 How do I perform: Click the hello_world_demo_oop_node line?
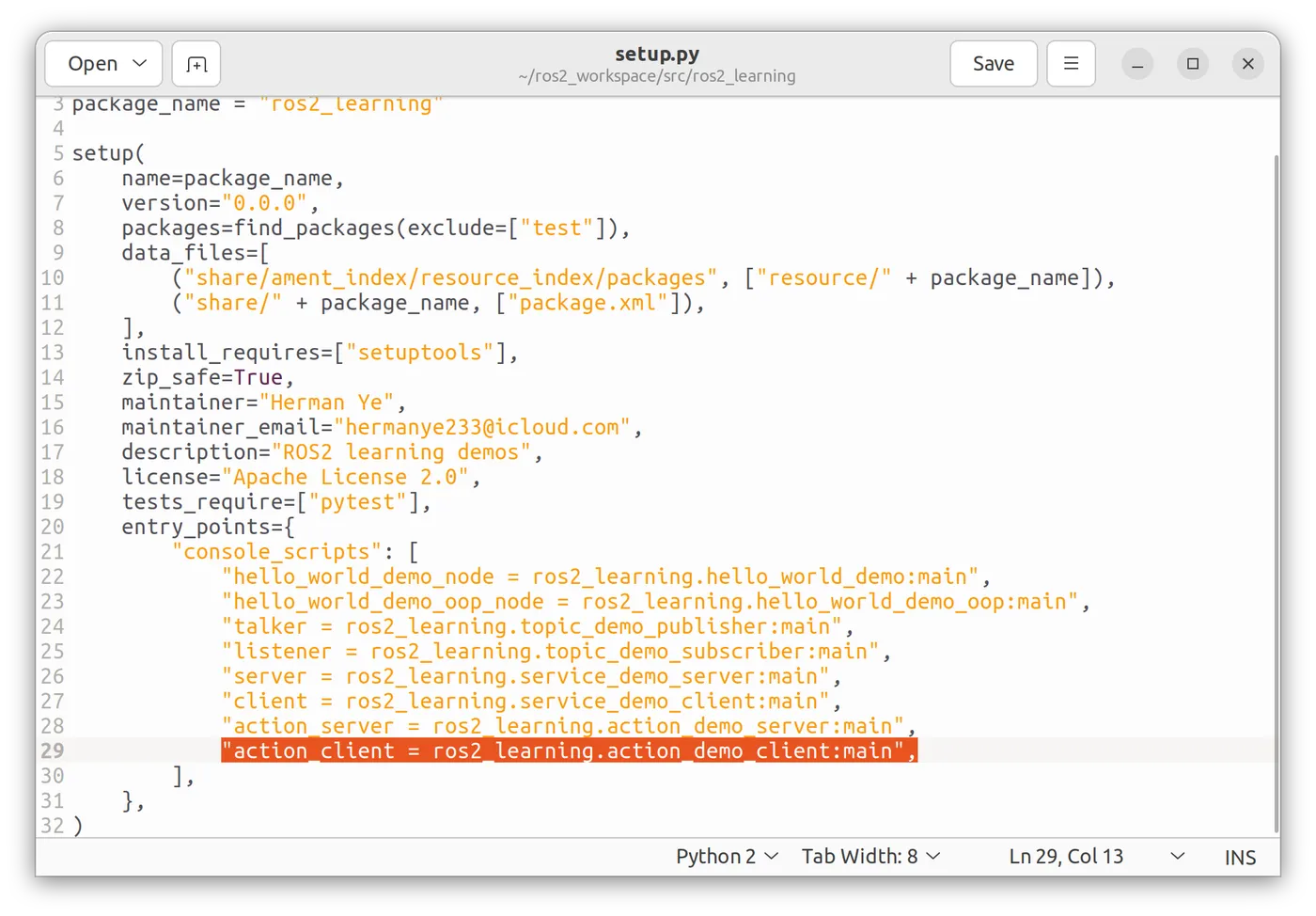tap(656, 601)
